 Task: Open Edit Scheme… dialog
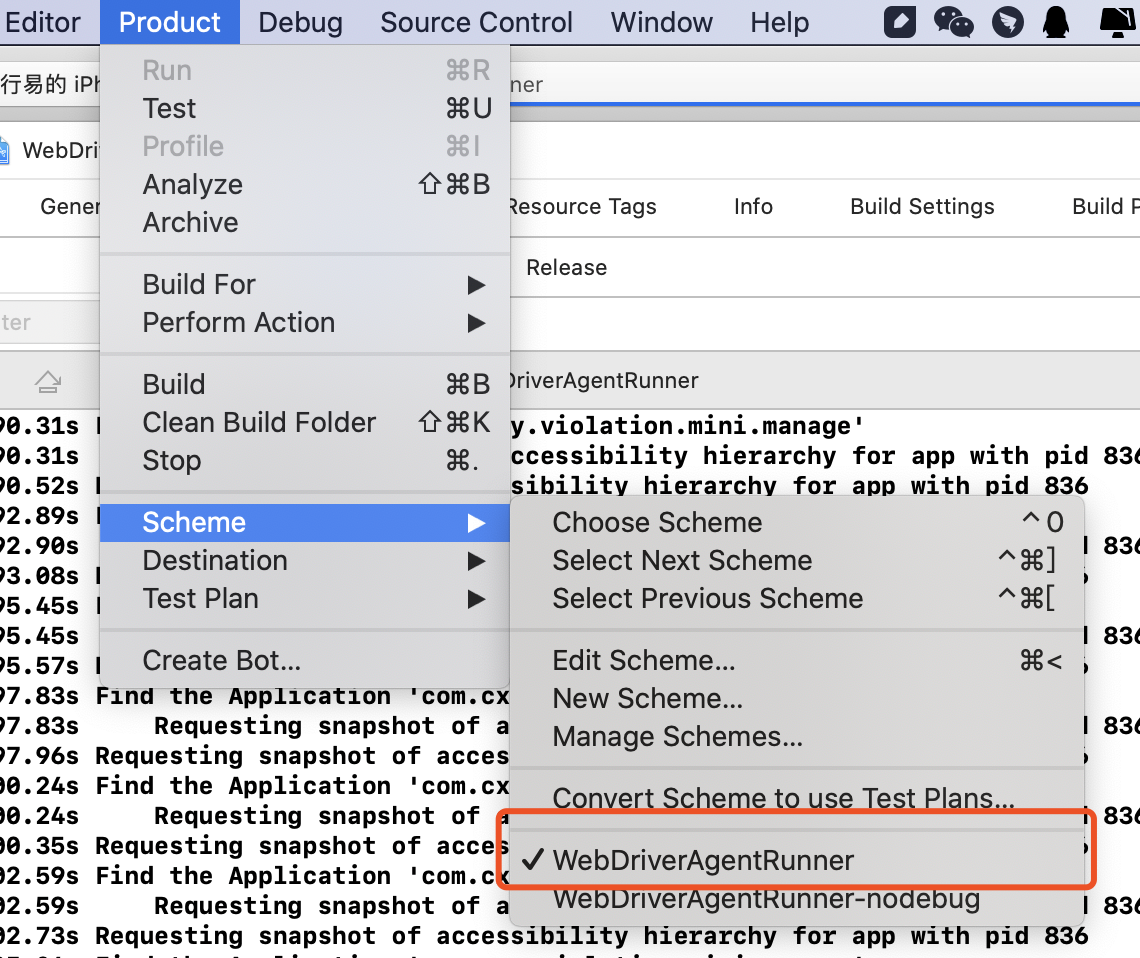(x=797, y=660)
